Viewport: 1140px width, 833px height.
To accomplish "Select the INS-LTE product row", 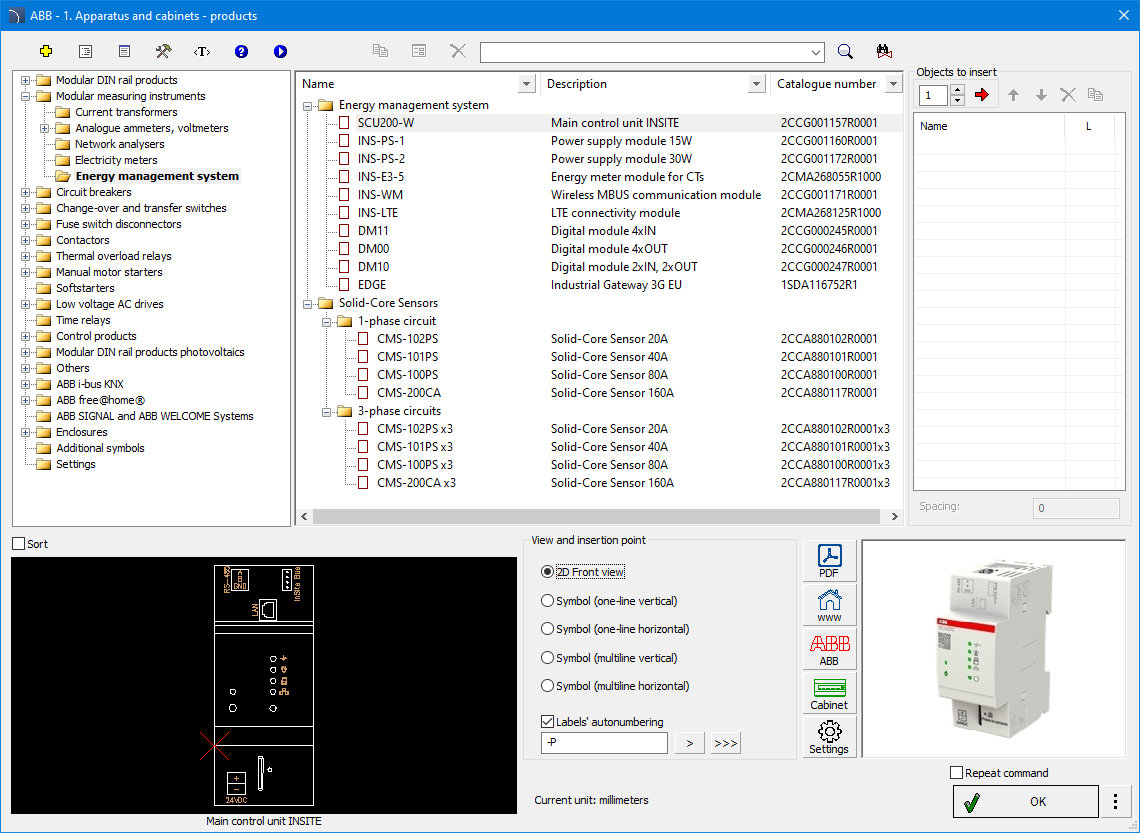I will pos(380,213).
